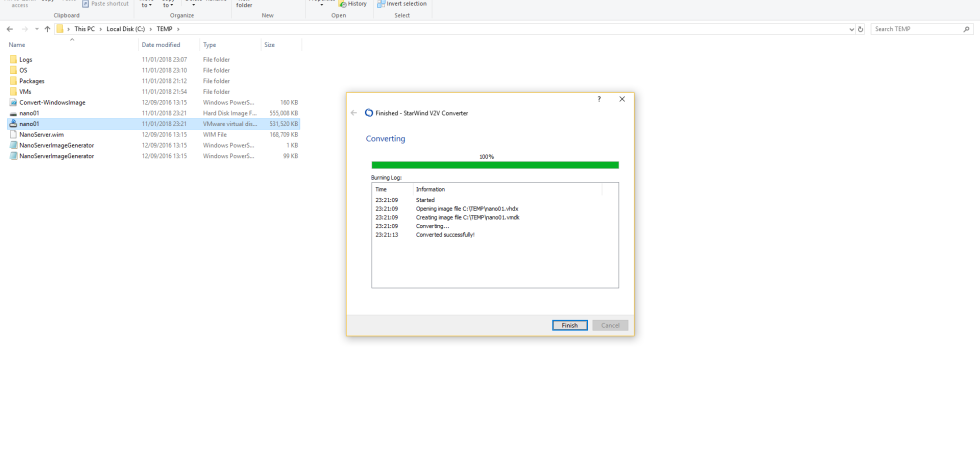The height and width of the screenshot is (450, 980).
Task: Click the 100% green progress bar
Action: coord(495,165)
